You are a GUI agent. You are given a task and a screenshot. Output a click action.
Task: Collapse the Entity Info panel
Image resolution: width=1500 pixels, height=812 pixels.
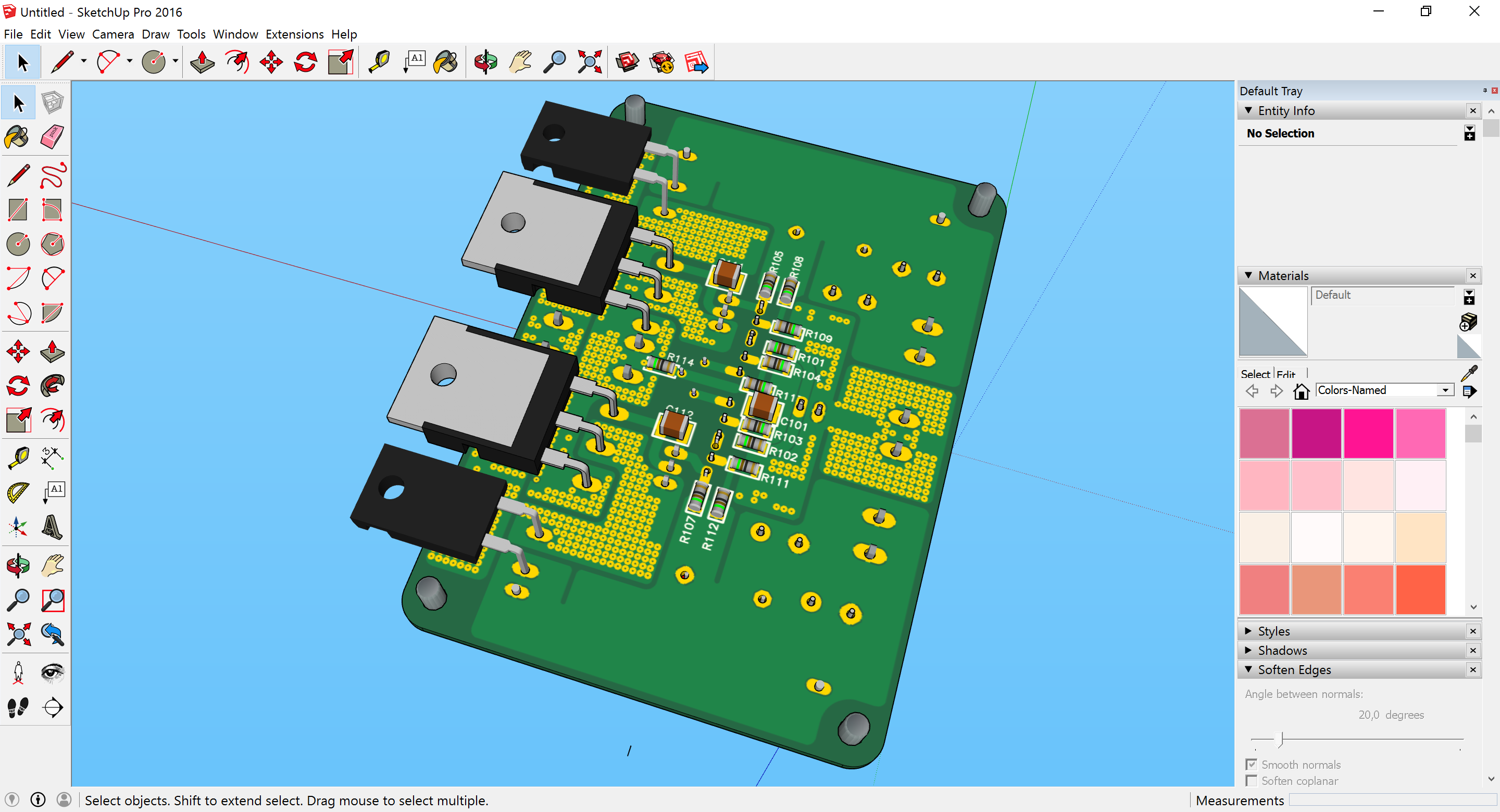(1248, 110)
